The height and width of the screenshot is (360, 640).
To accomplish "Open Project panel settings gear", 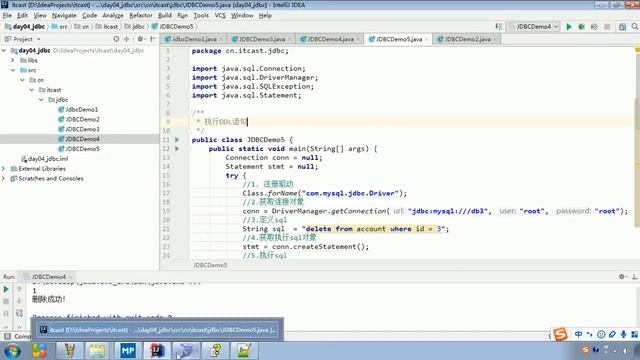I will click(x=140, y=39).
